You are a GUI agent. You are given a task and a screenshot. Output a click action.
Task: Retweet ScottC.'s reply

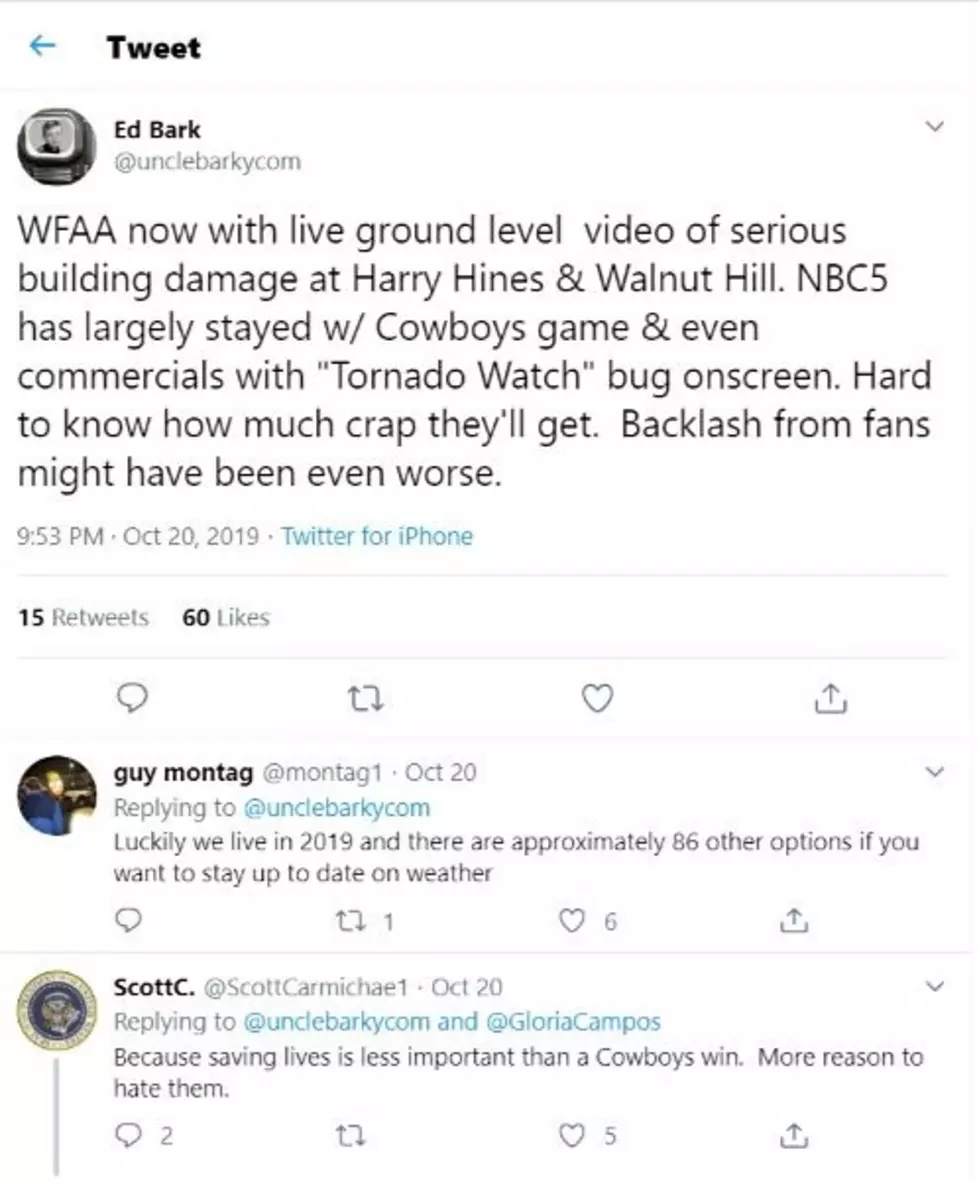coord(351,1136)
